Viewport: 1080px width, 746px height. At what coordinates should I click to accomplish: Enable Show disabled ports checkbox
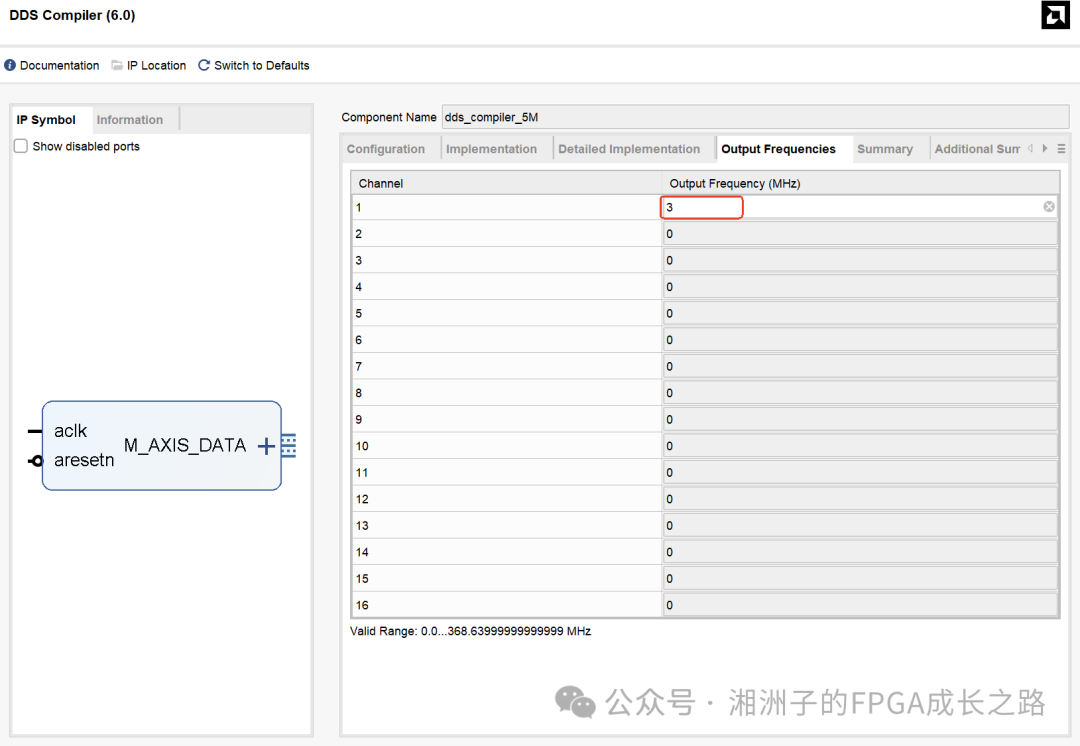[x=21, y=146]
